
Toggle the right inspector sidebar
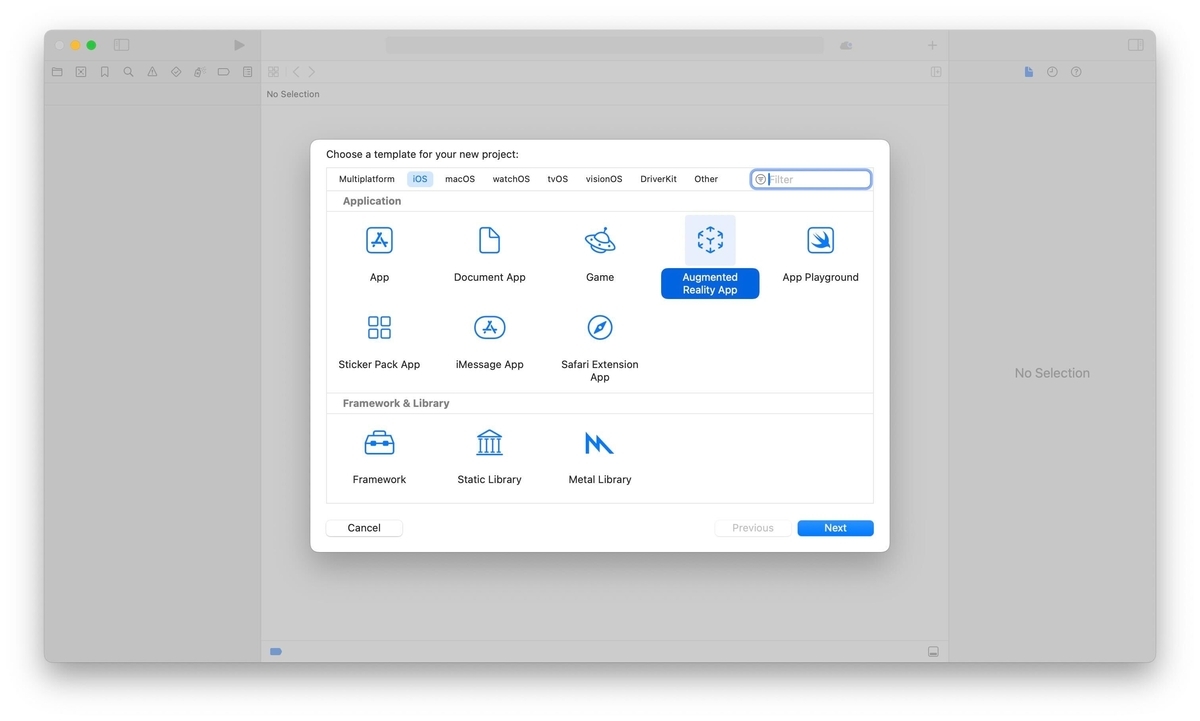click(x=1136, y=45)
